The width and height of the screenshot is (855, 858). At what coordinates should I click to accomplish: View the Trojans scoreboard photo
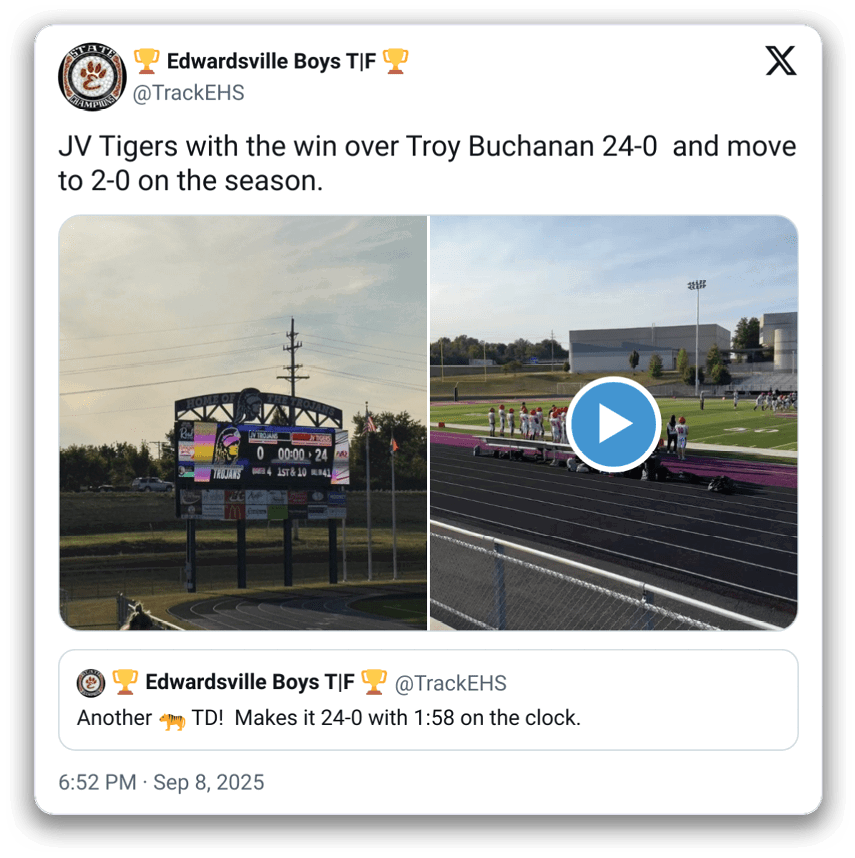(x=243, y=422)
